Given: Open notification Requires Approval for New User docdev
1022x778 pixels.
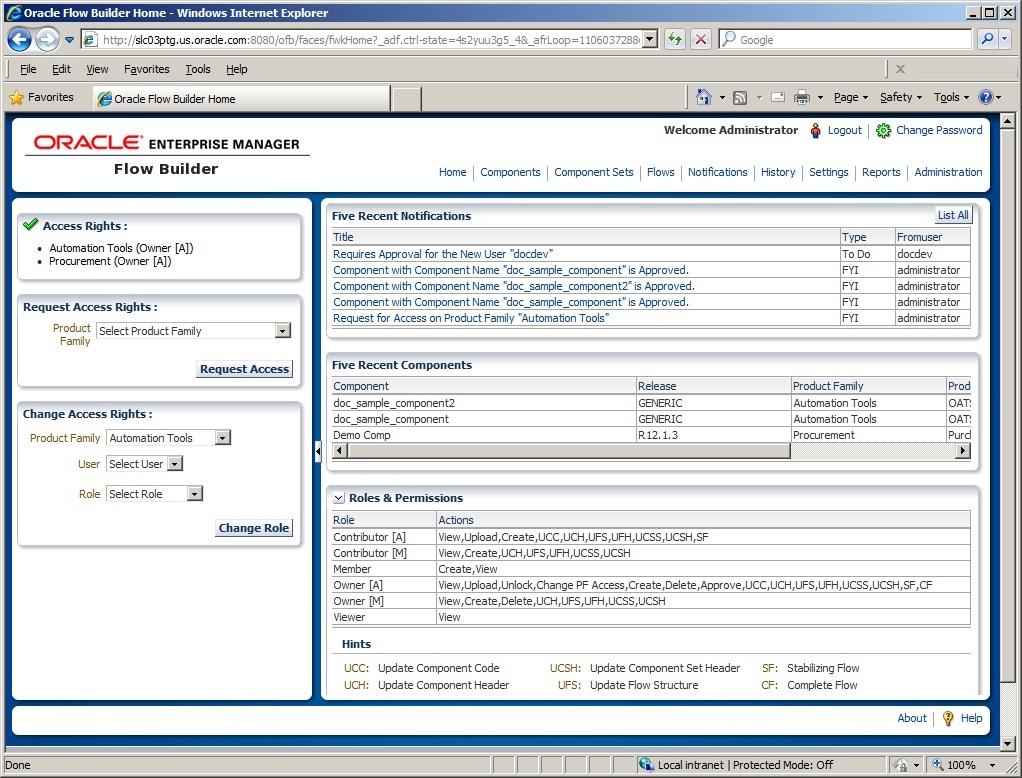Looking at the screenshot, I should pos(443,254).
